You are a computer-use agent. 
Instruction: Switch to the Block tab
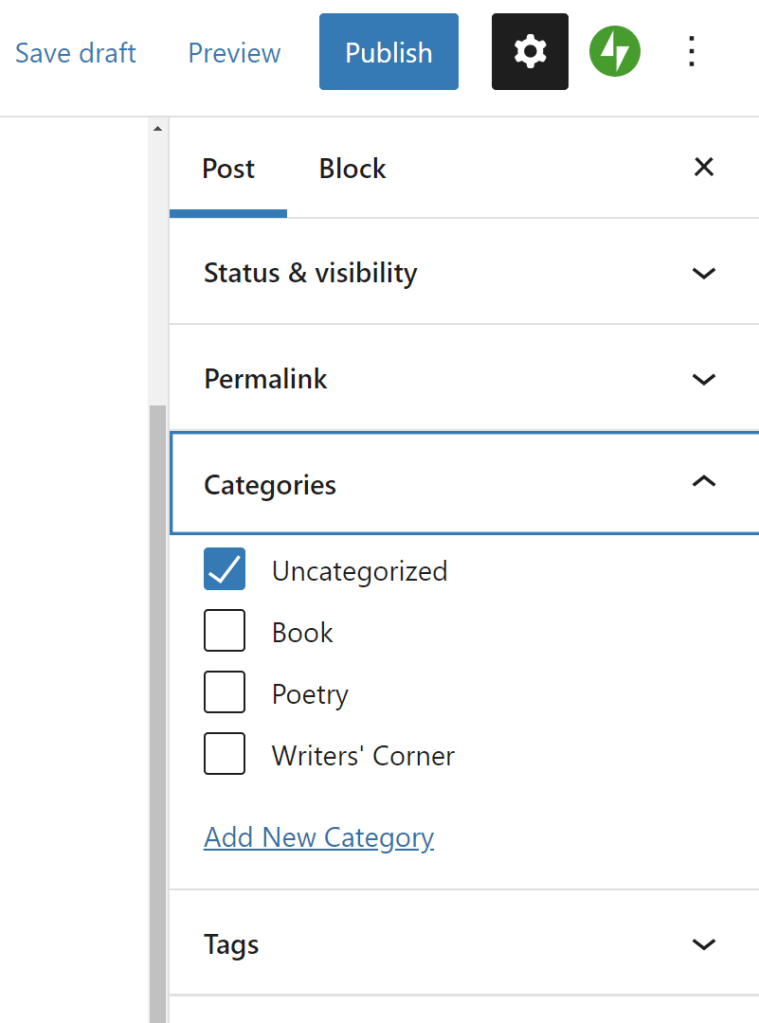(x=352, y=169)
